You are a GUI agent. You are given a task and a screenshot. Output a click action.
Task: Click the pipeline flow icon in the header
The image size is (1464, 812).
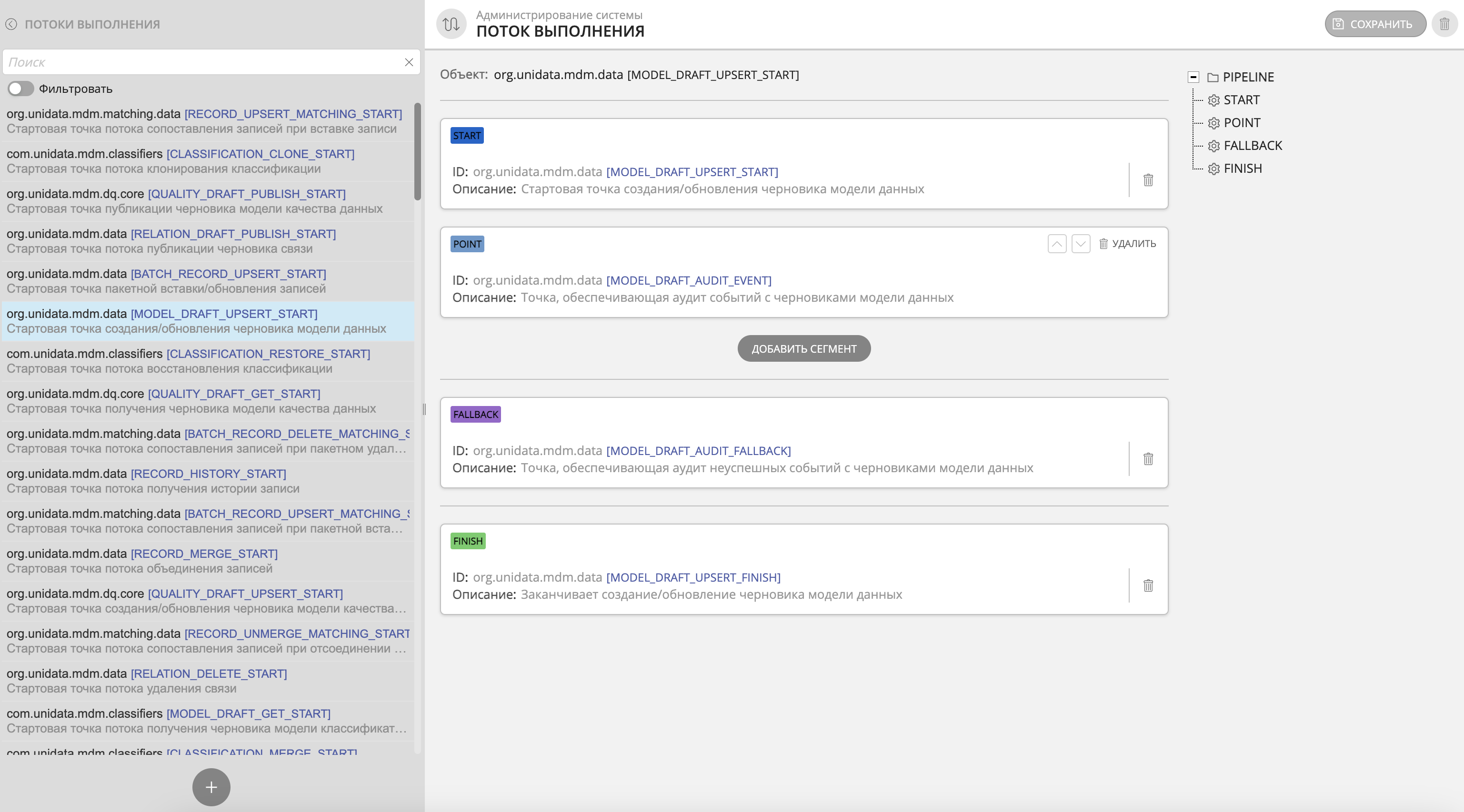(451, 24)
